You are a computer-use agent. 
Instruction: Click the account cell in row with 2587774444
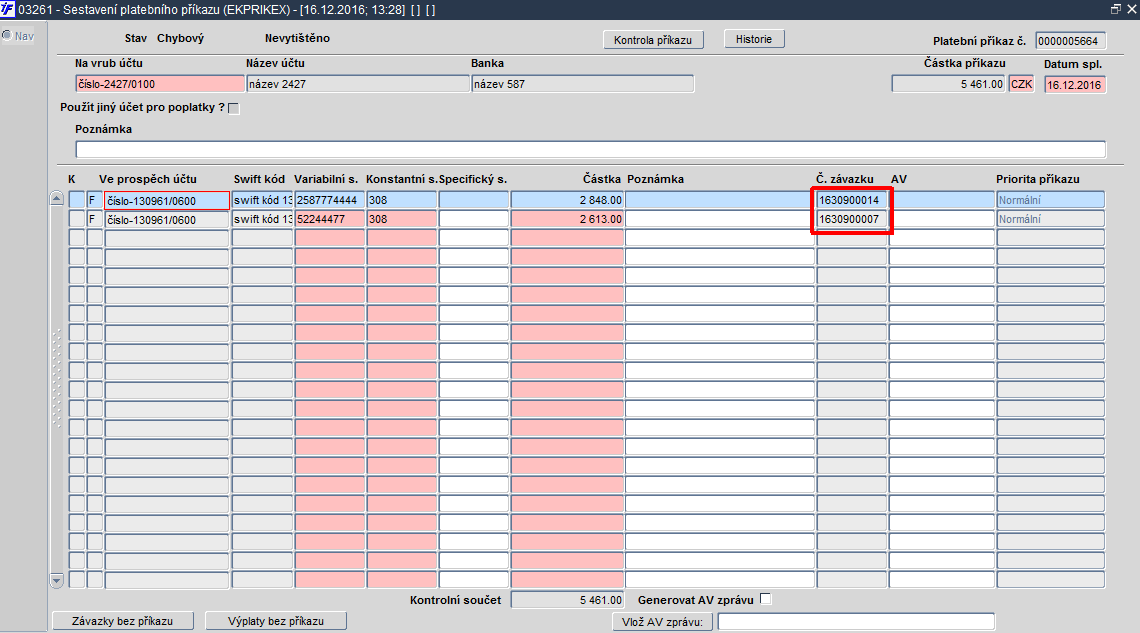tap(167, 200)
